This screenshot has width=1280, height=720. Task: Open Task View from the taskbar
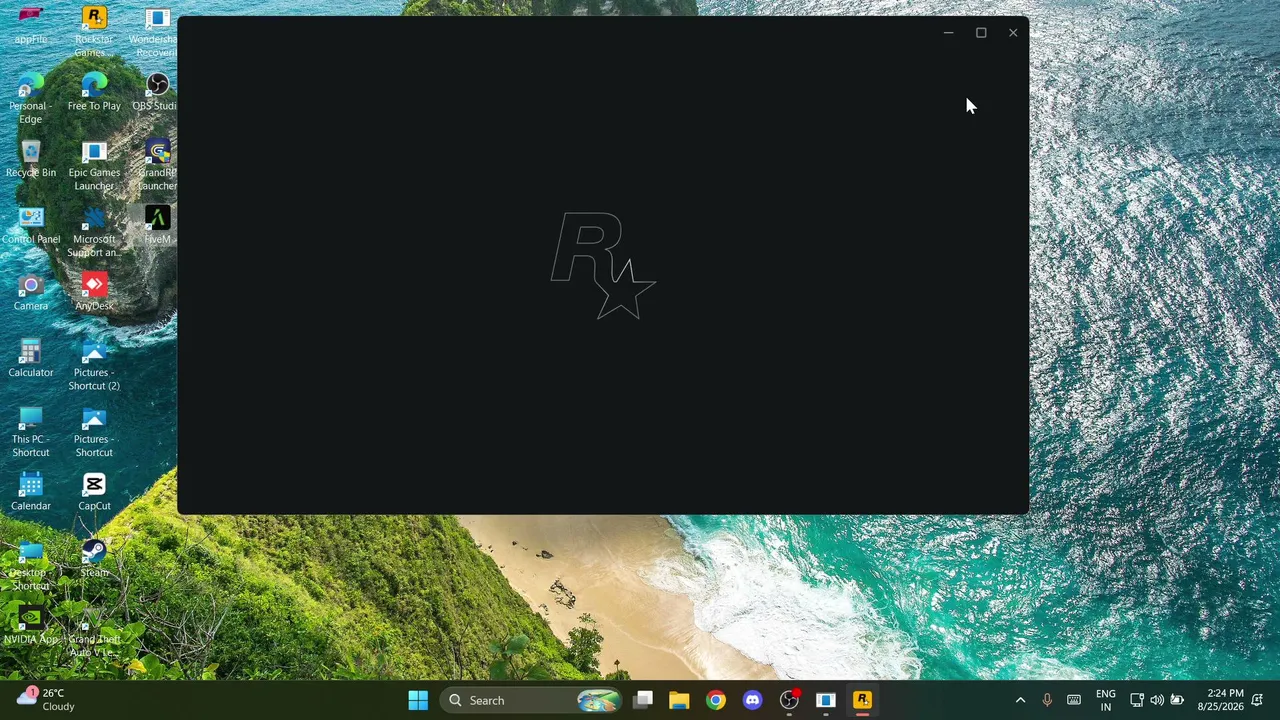click(x=643, y=700)
